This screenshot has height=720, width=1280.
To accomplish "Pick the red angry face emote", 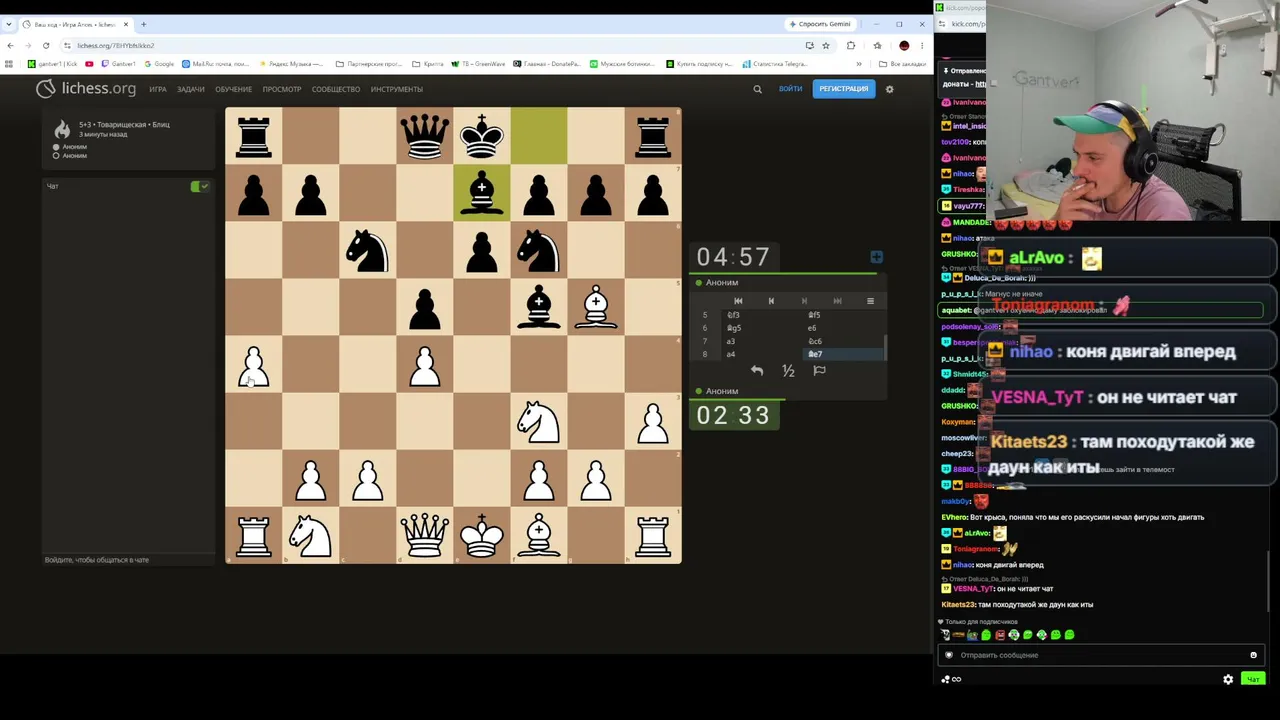I will tap(1000, 635).
